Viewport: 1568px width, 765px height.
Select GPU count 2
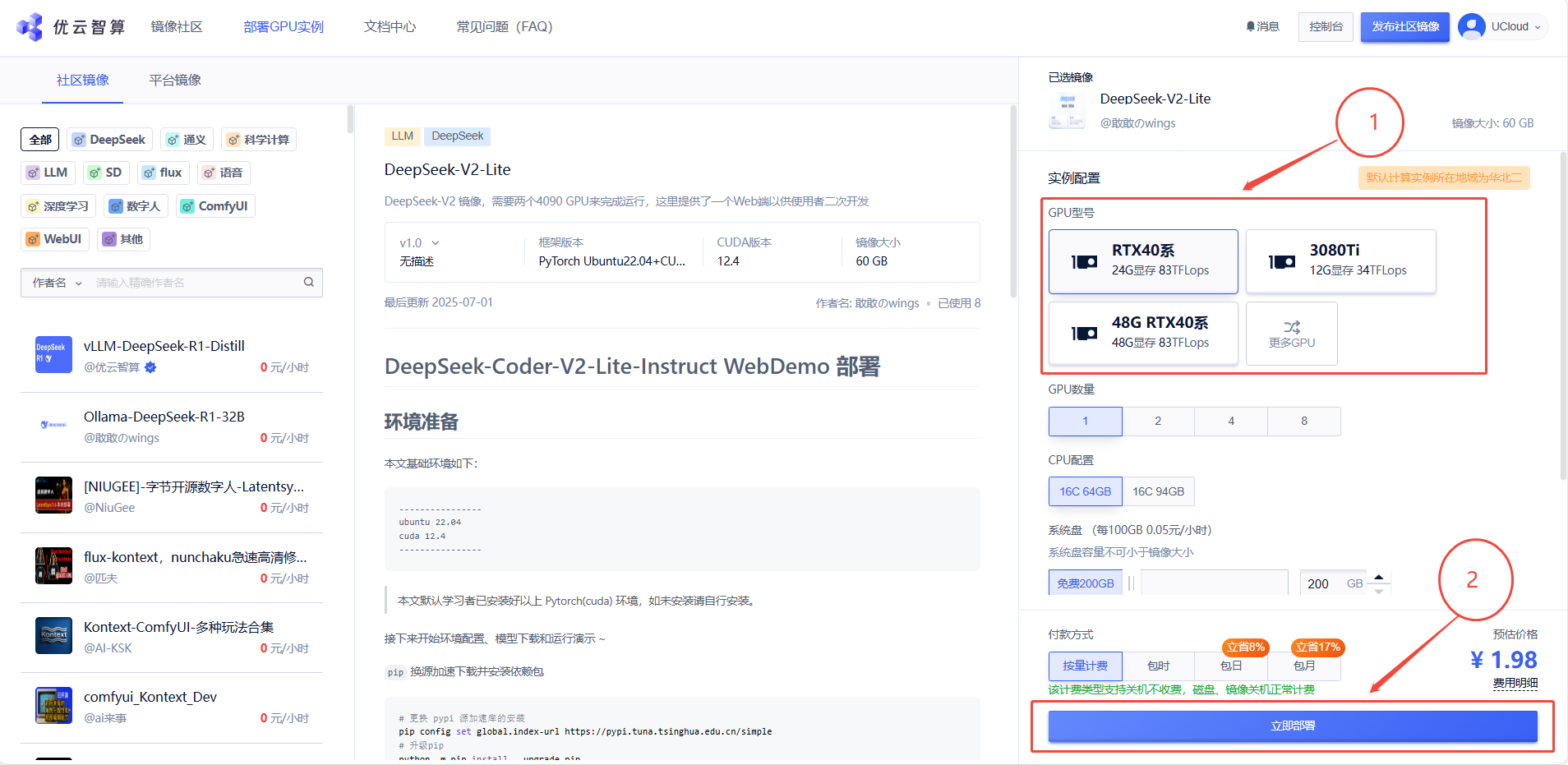[1158, 422]
